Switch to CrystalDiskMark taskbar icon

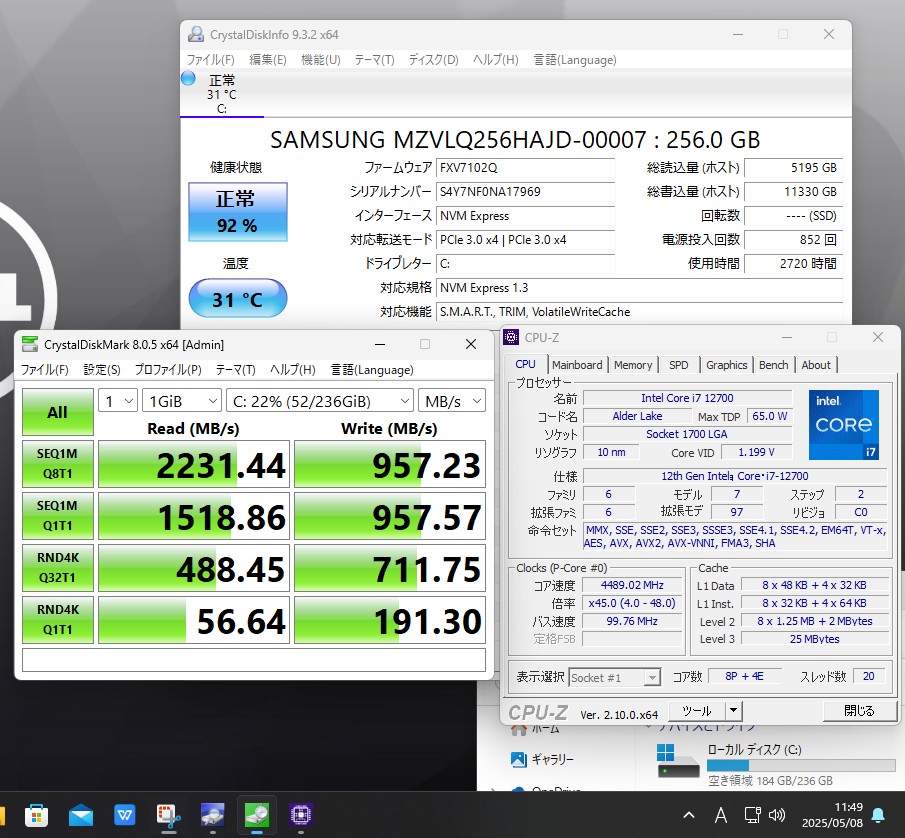(x=257, y=815)
